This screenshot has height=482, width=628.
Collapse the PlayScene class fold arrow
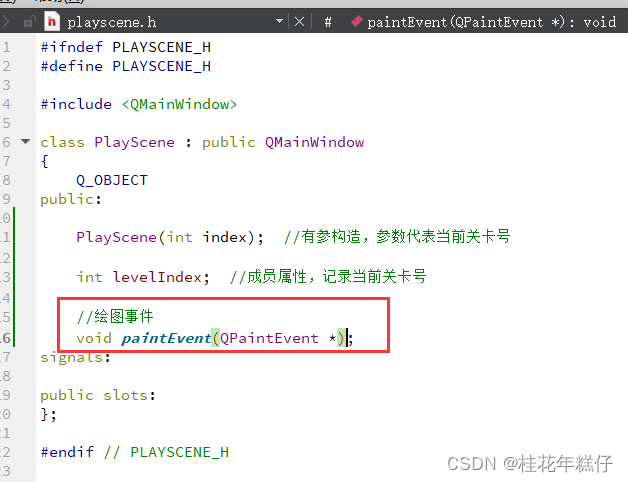pos(26,141)
